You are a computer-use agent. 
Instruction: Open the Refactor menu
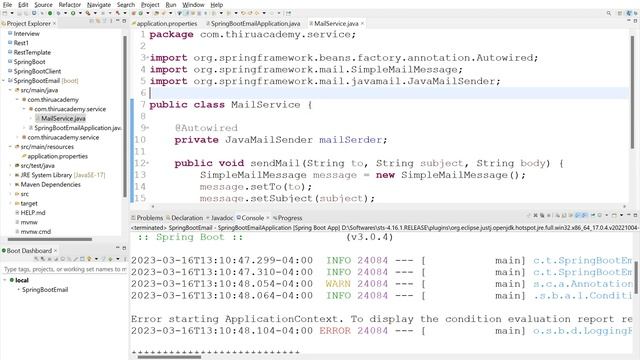point(69,4)
